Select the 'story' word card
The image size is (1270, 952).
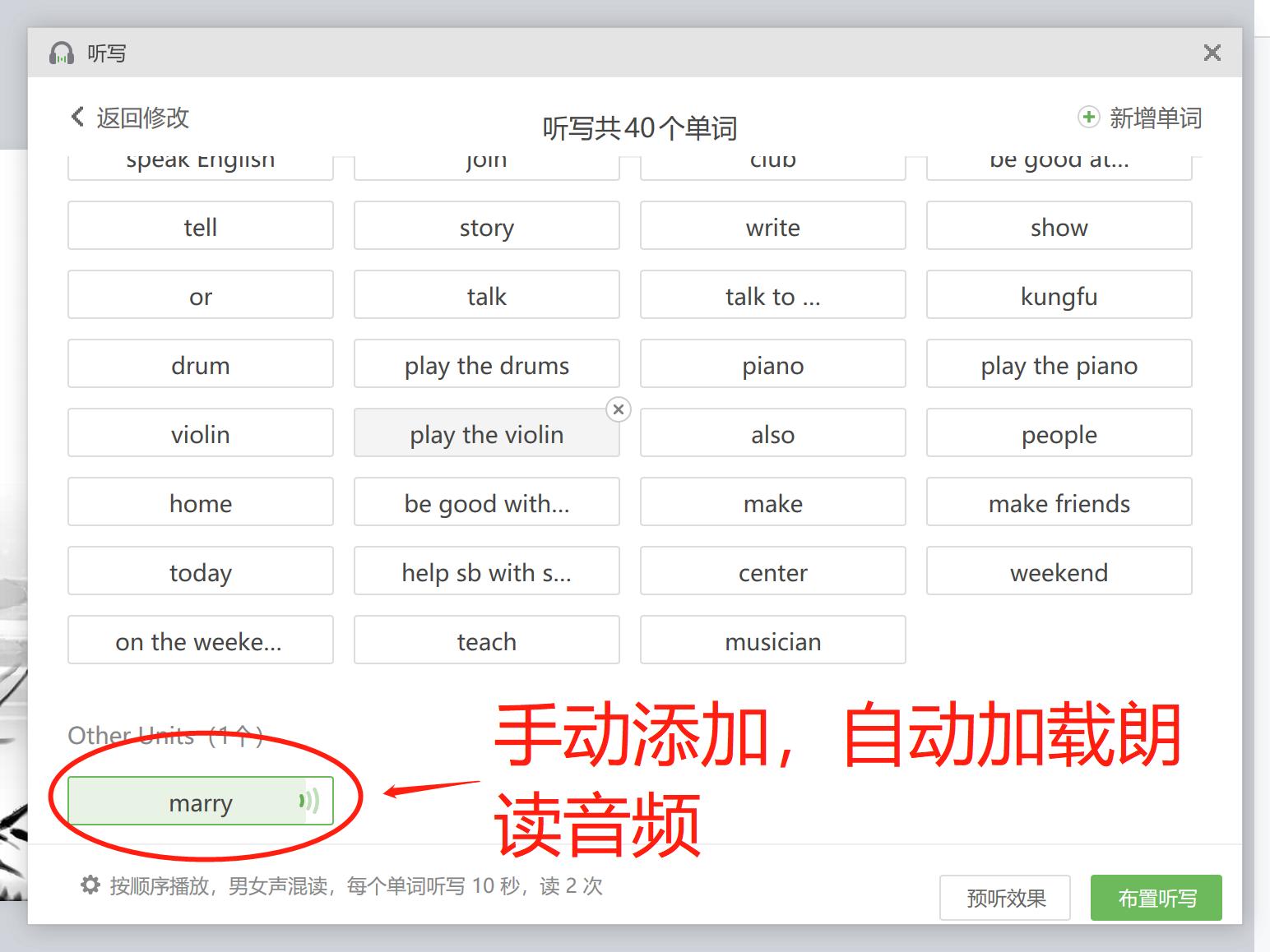pos(487,225)
